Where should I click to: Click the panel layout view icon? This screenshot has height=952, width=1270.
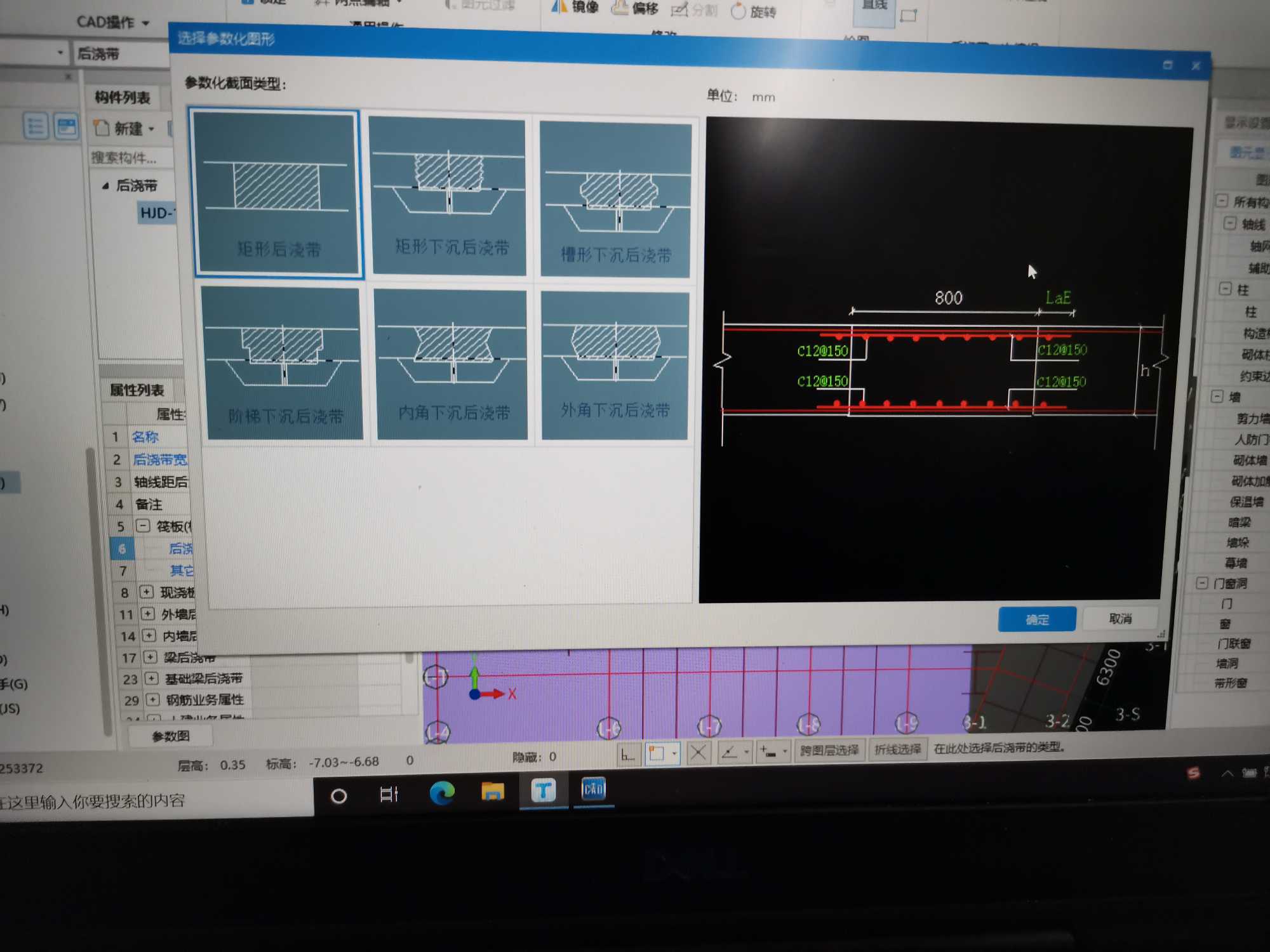click(x=65, y=126)
